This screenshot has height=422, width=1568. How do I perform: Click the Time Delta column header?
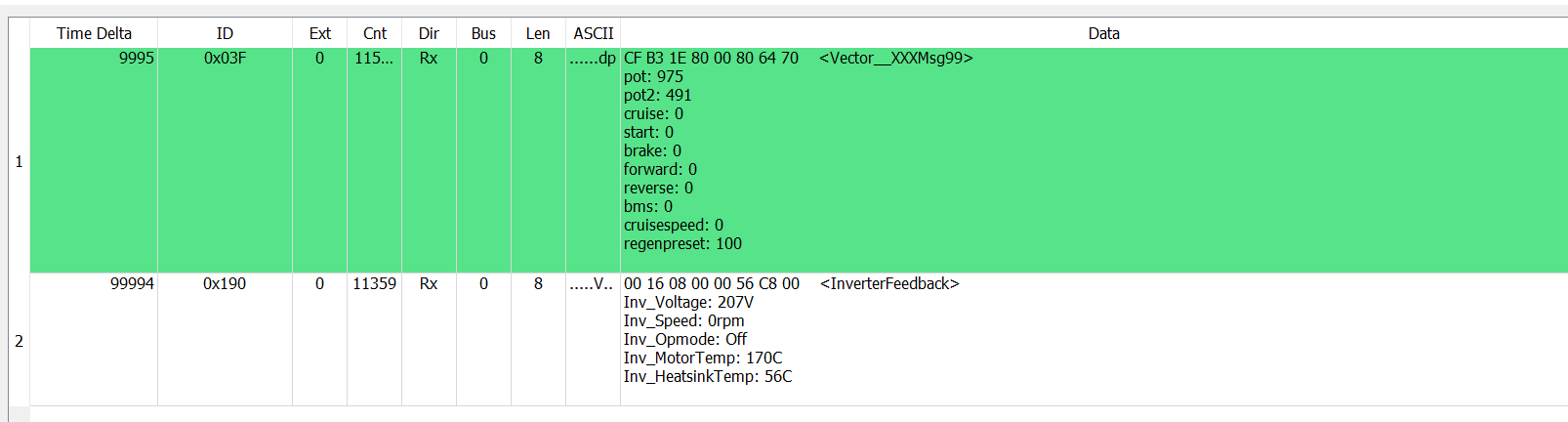coord(94,33)
